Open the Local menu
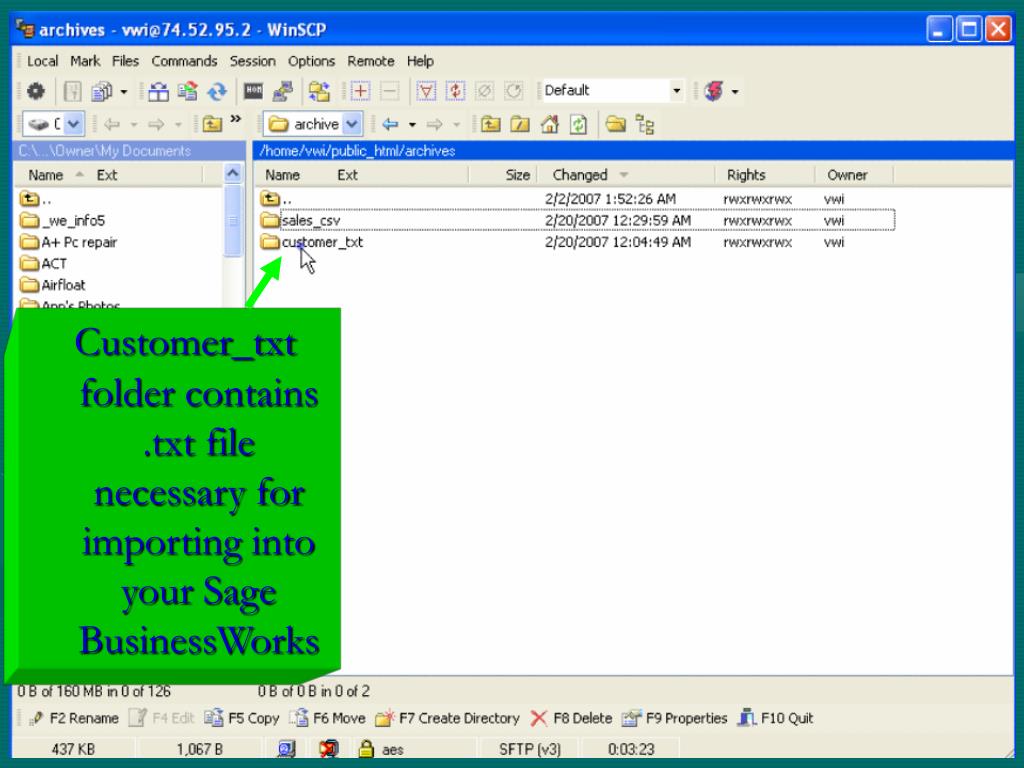Screen dimensions: 1024x768 coord(42,61)
